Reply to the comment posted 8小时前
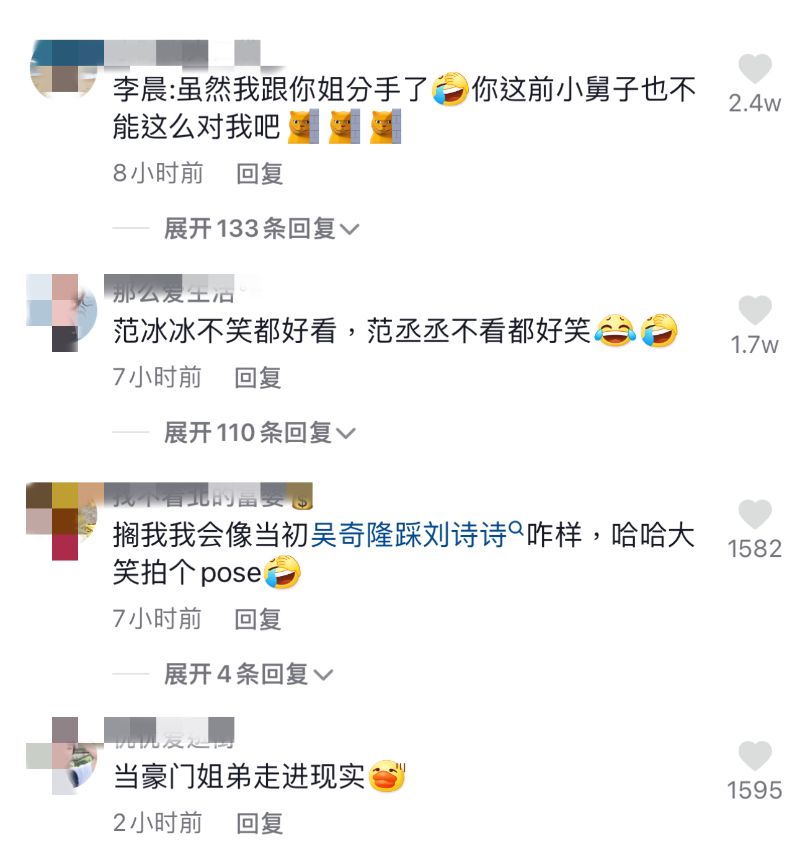 tap(259, 173)
